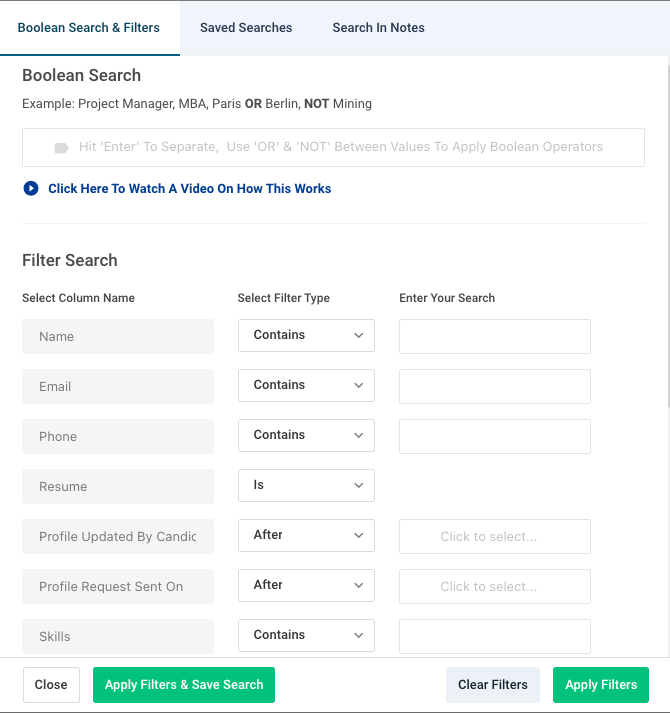Screen dimensions: 670x713
Task: Switch to the Saved Searches tab
Action: (x=246, y=28)
